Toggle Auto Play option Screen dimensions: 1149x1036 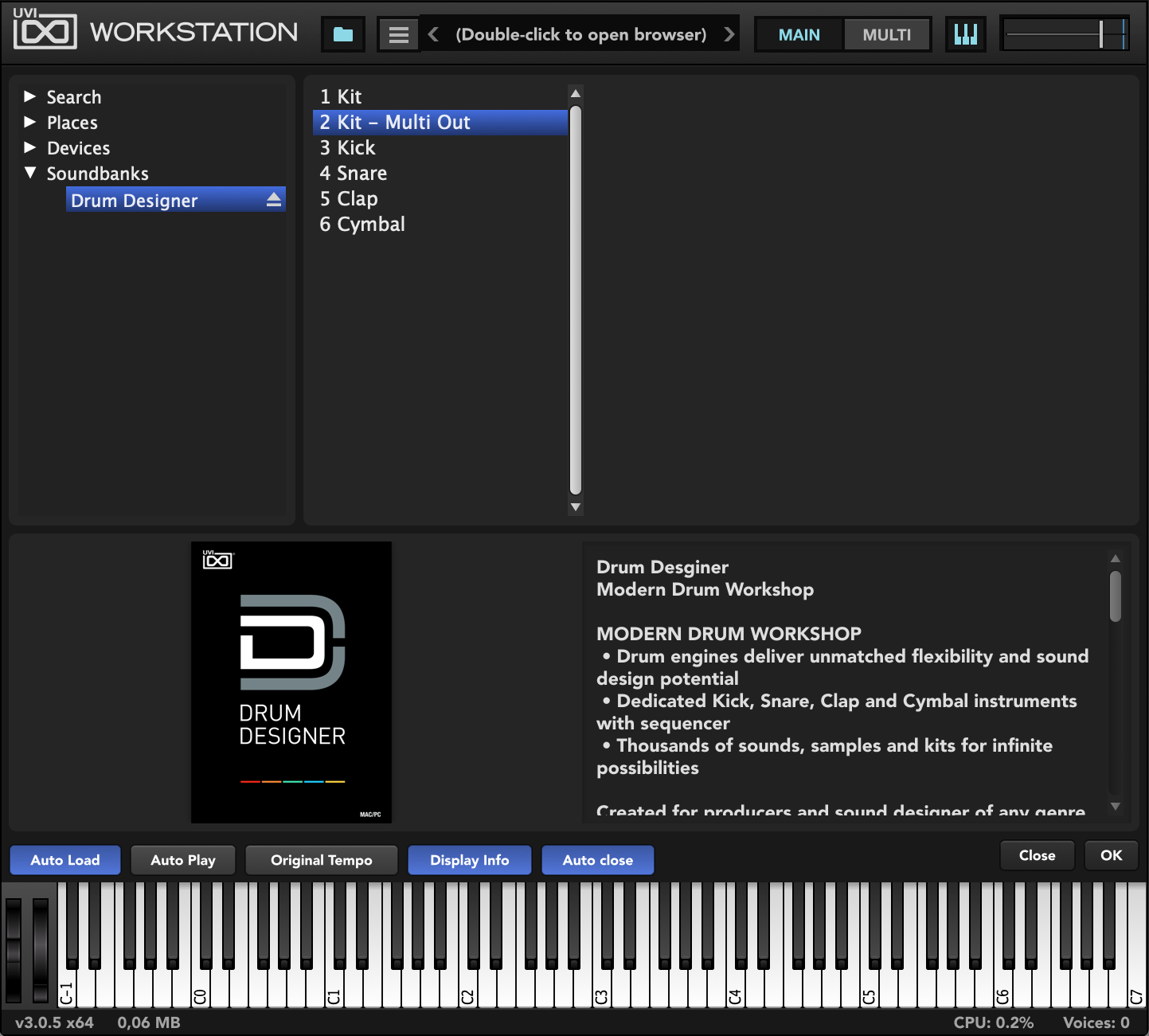183,860
